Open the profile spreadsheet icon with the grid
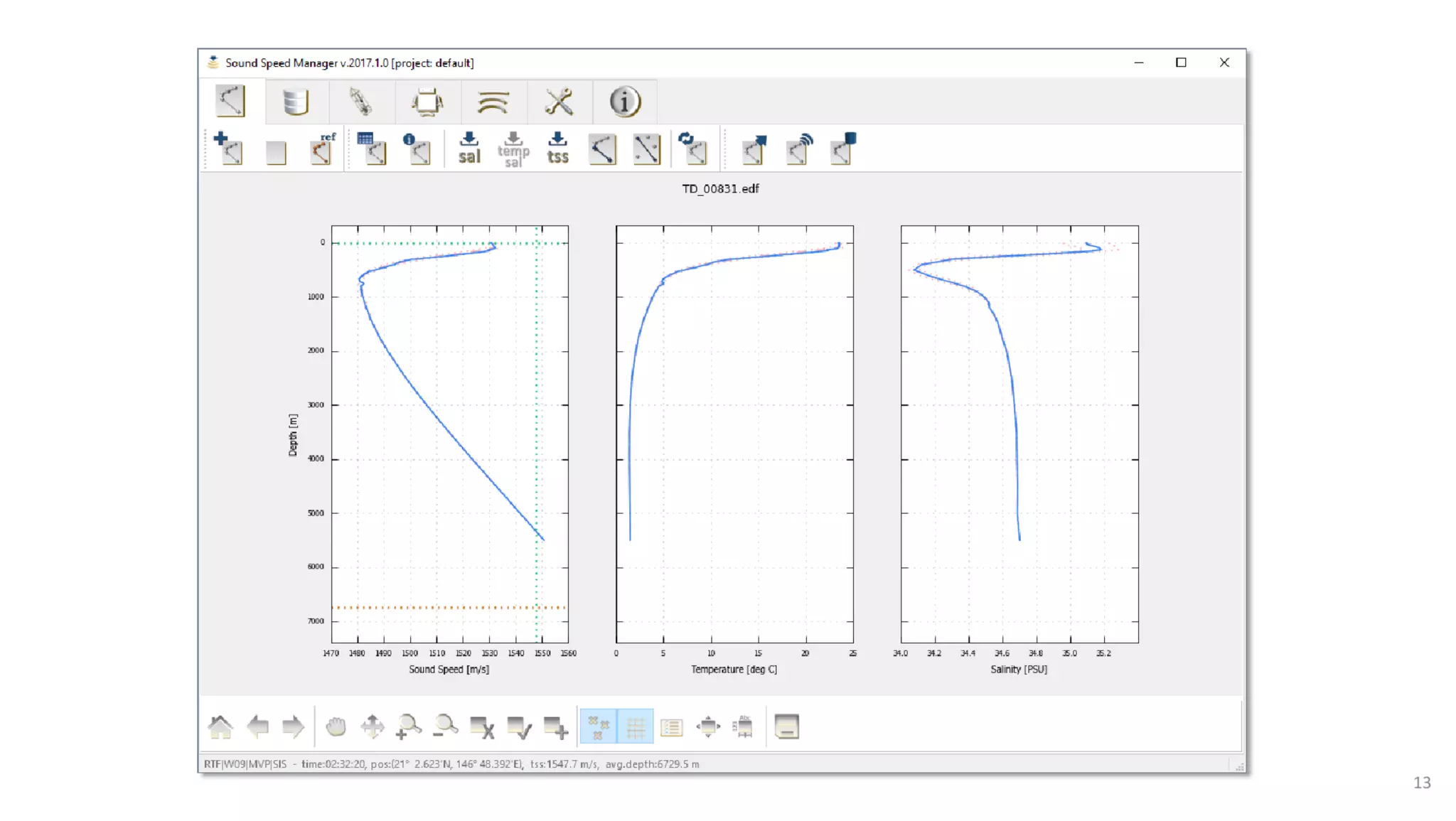This screenshot has height=821, width=1456. pyautogui.click(x=372, y=149)
